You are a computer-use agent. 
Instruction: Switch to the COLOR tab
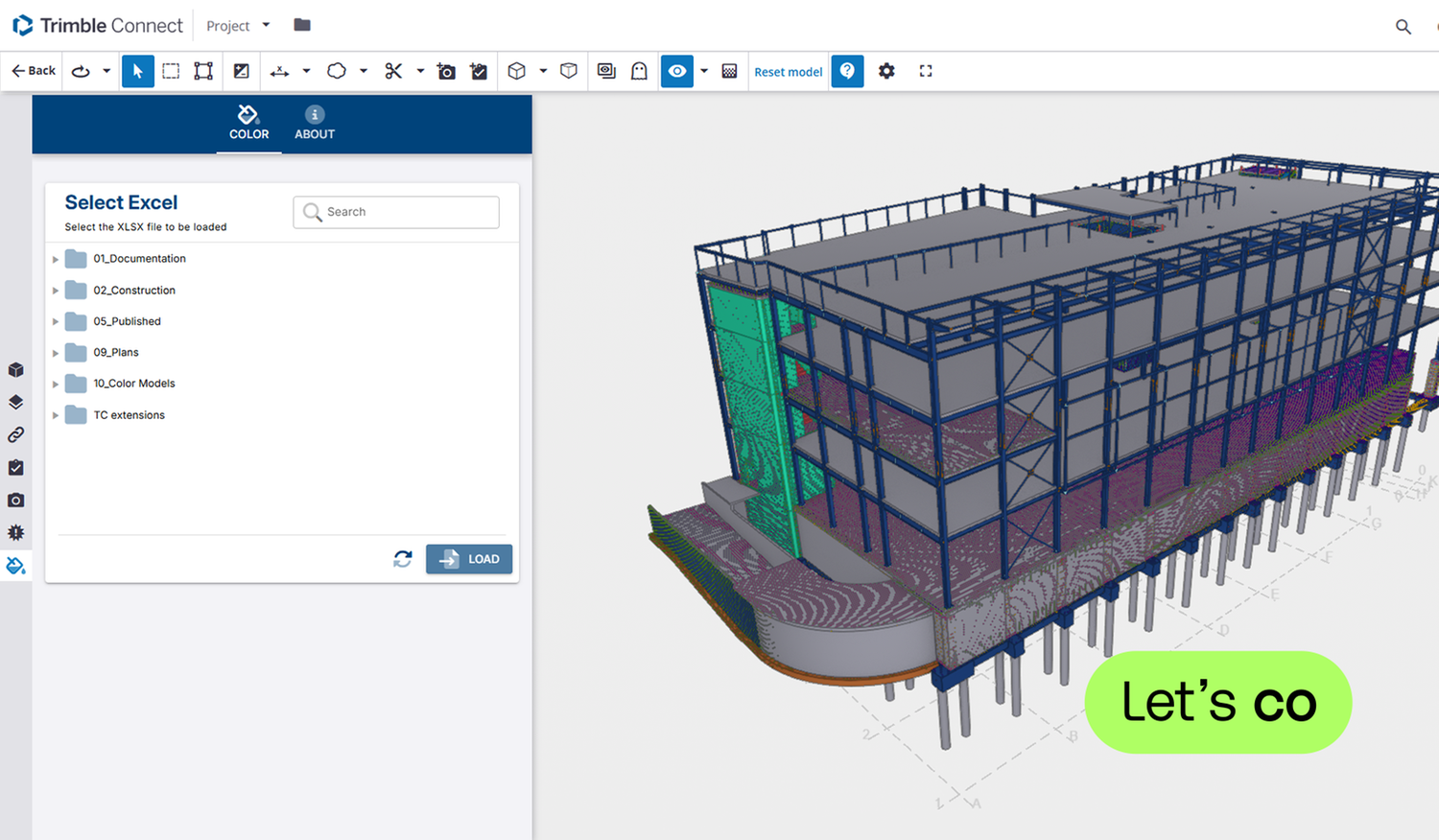(248, 123)
